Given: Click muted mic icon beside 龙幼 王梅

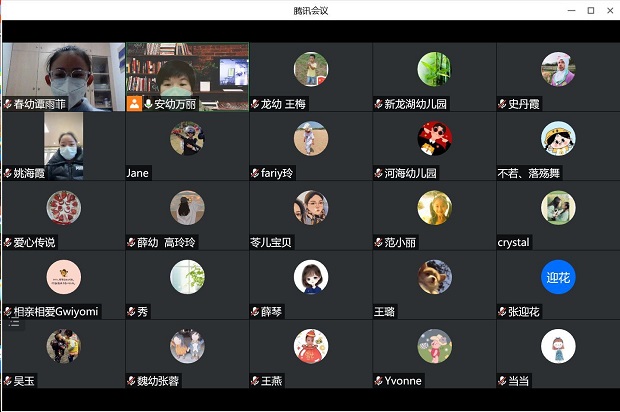Looking at the screenshot, I should pyautogui.click(x=255, y=104).
